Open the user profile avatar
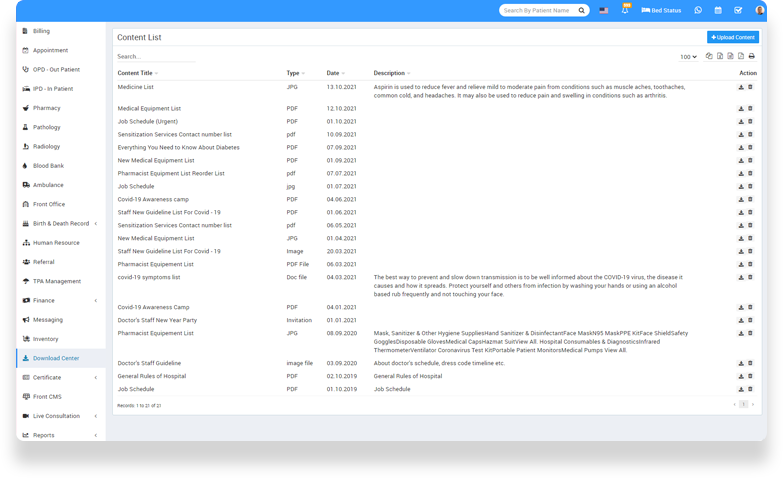The width and height of the screenshot is (783, 478). pyautogui.click(x=760, y=10)
